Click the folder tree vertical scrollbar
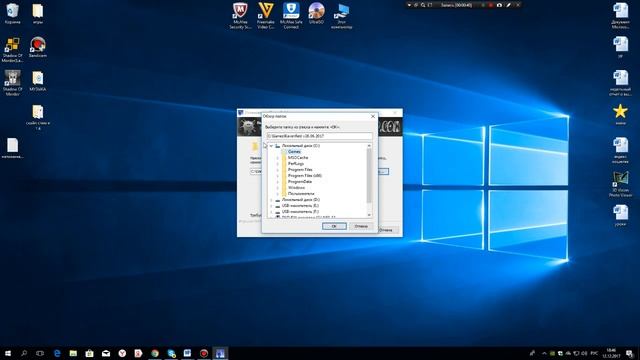This screenshot has width=640, height=360. tap(369, 176)
